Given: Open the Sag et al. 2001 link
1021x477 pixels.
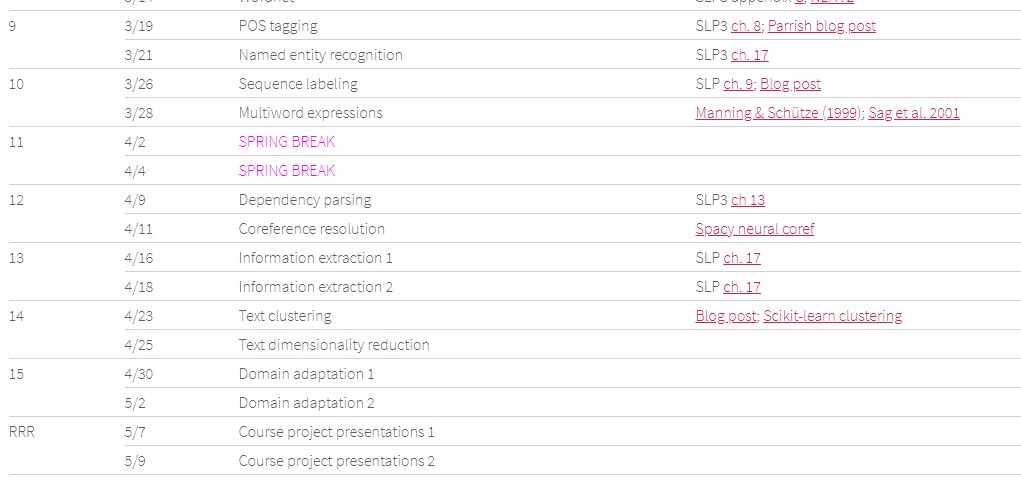Looking at the screenshot, I should 914,113.
